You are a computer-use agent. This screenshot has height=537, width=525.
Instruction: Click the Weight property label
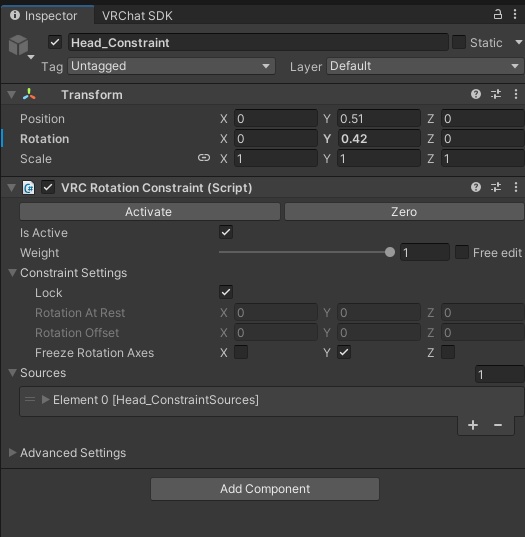39,253
